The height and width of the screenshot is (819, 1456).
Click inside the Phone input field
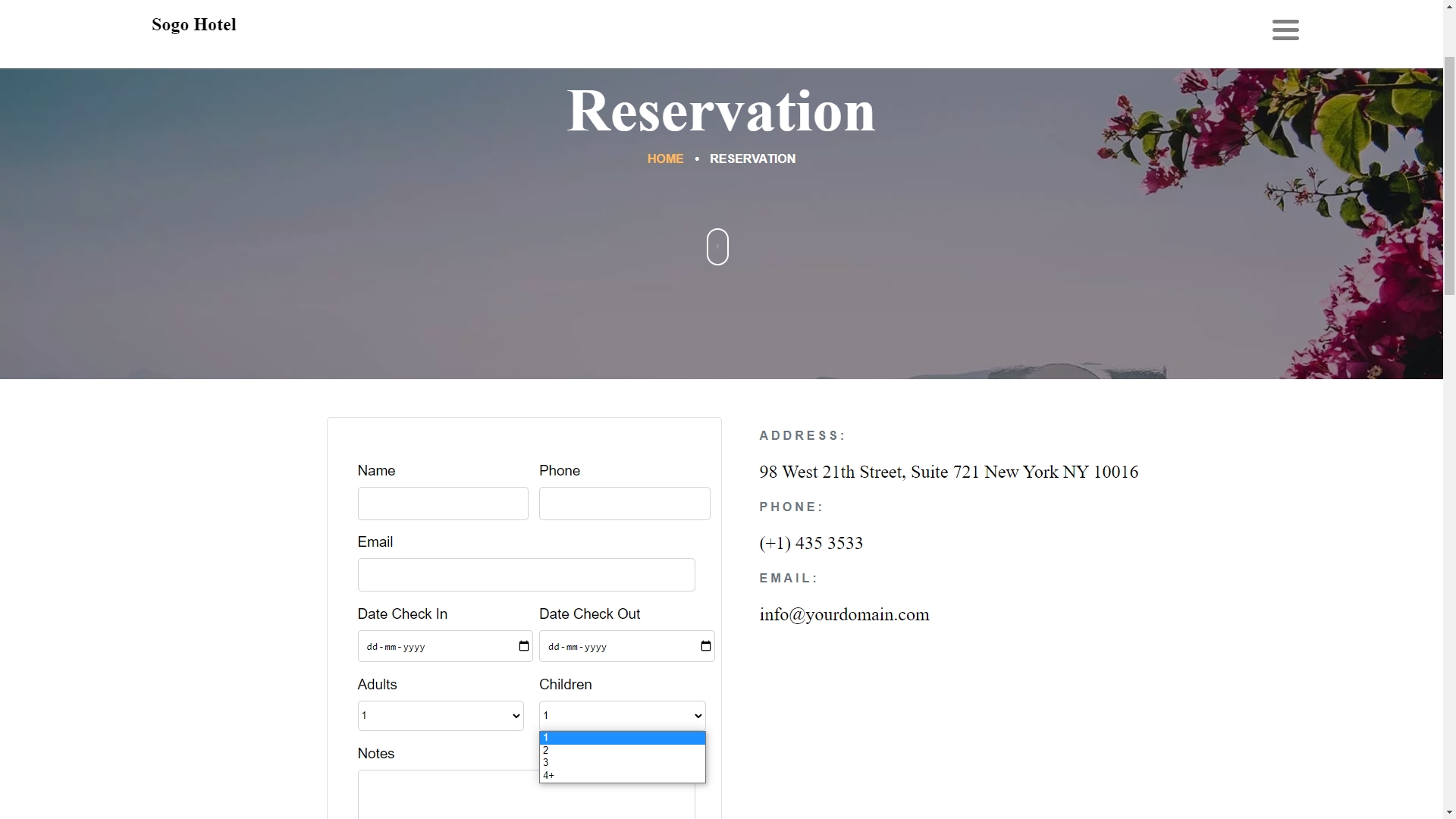[x=624, y=503]
